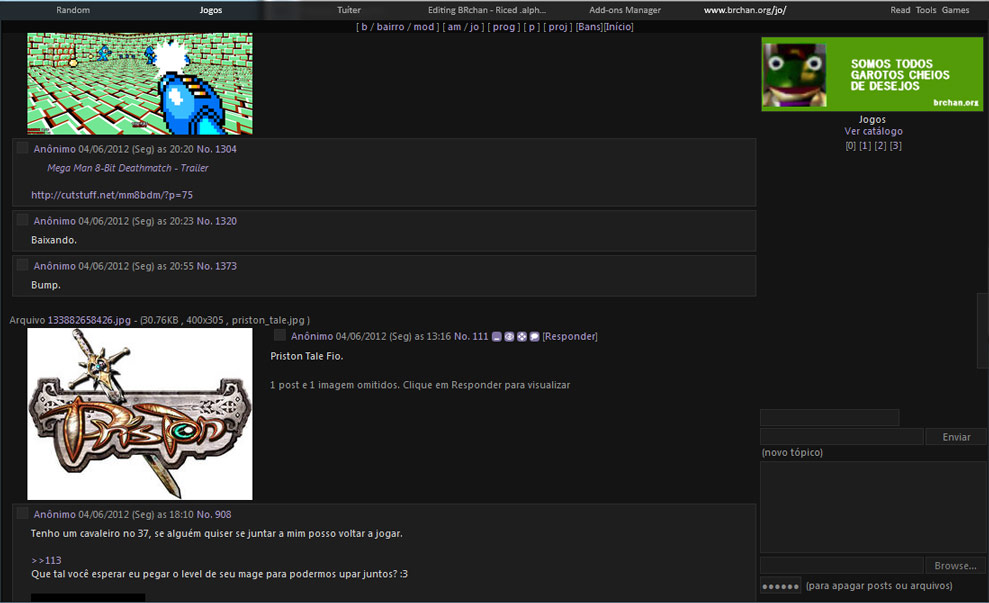Go to Início link
This screenshot has width=989, height=603.
[619, 27]
